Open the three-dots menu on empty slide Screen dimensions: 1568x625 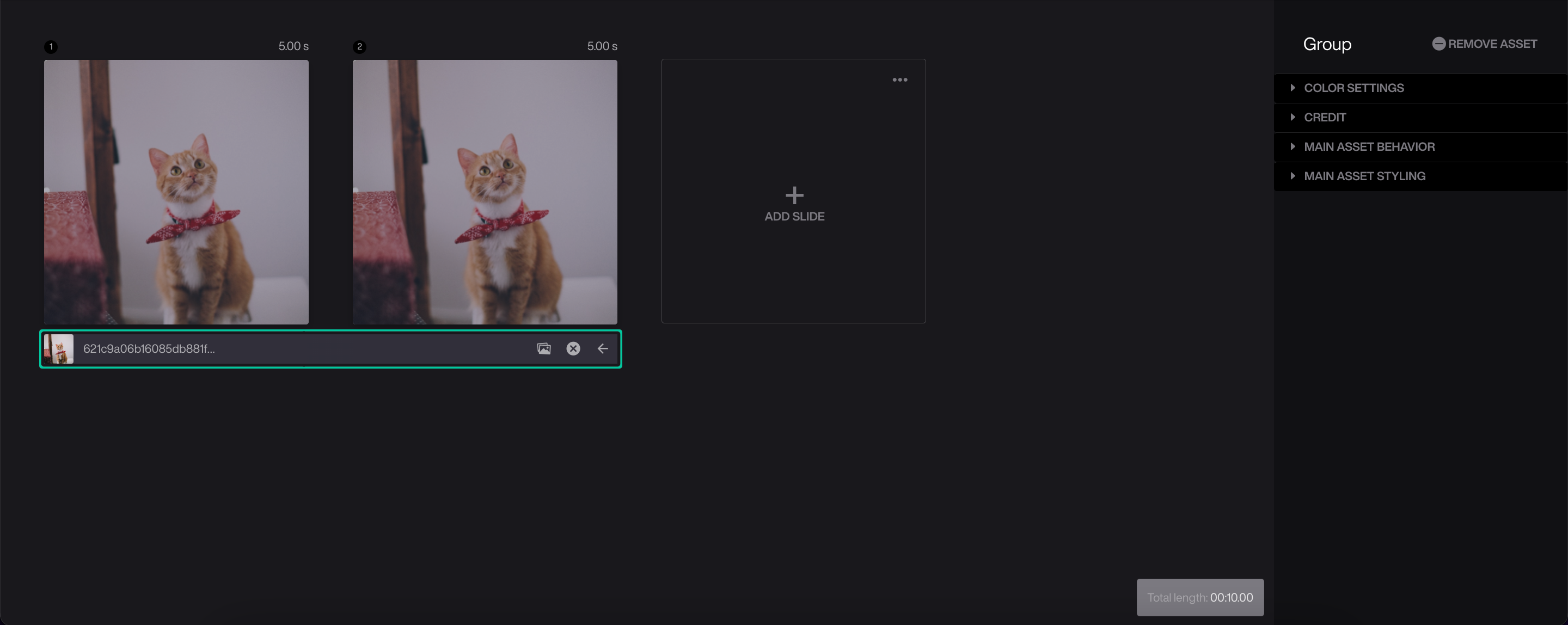[x=899, y=79]
